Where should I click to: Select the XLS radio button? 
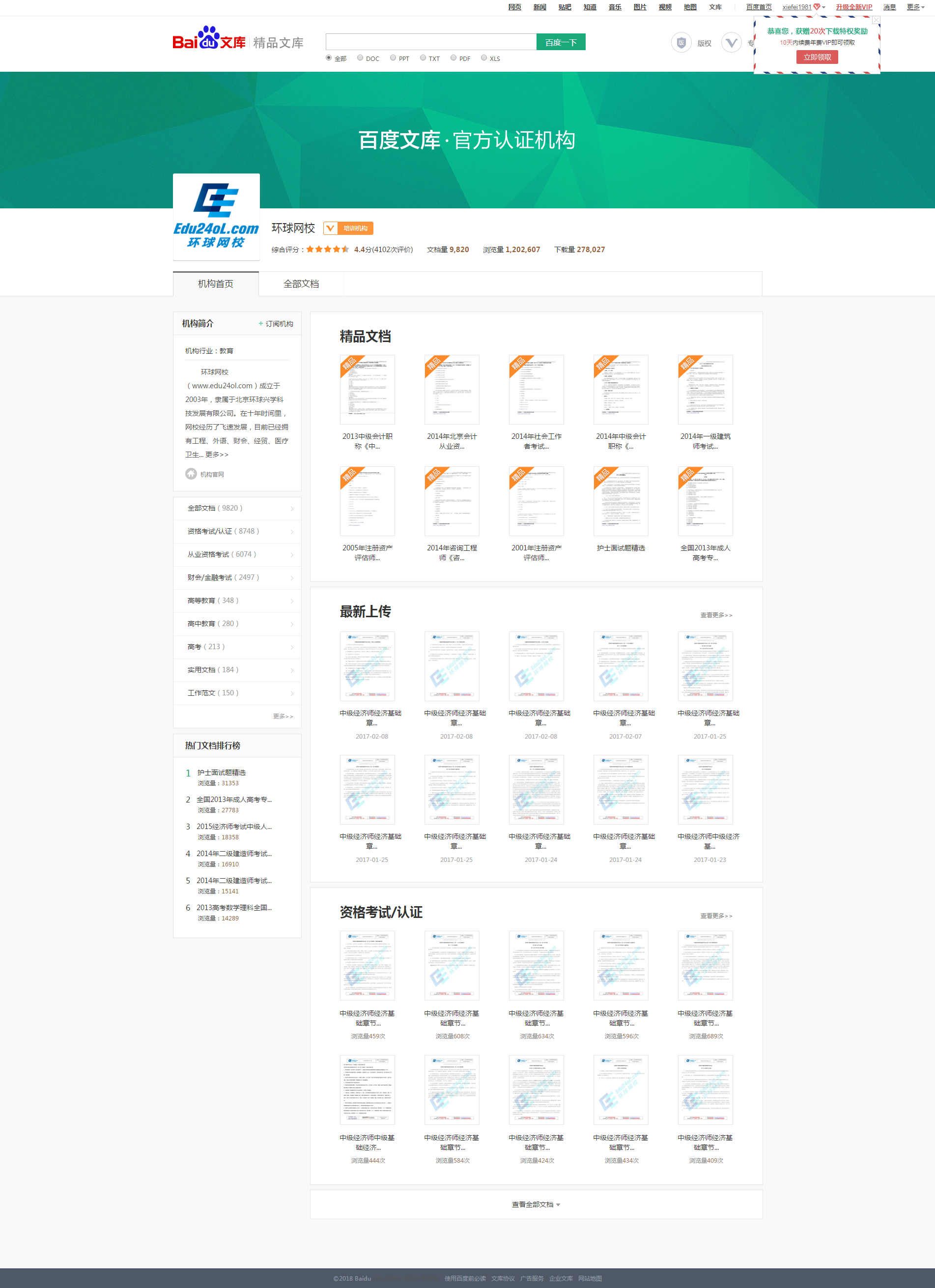[x=483, y=58]
